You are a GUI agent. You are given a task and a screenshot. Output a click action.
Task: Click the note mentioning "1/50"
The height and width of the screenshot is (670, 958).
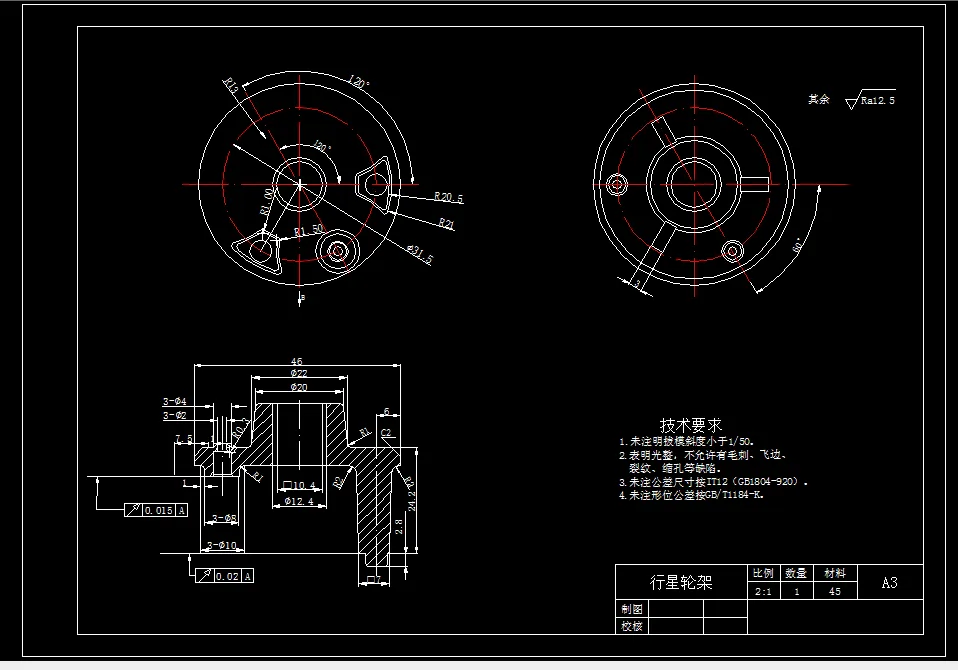(687, 441)
